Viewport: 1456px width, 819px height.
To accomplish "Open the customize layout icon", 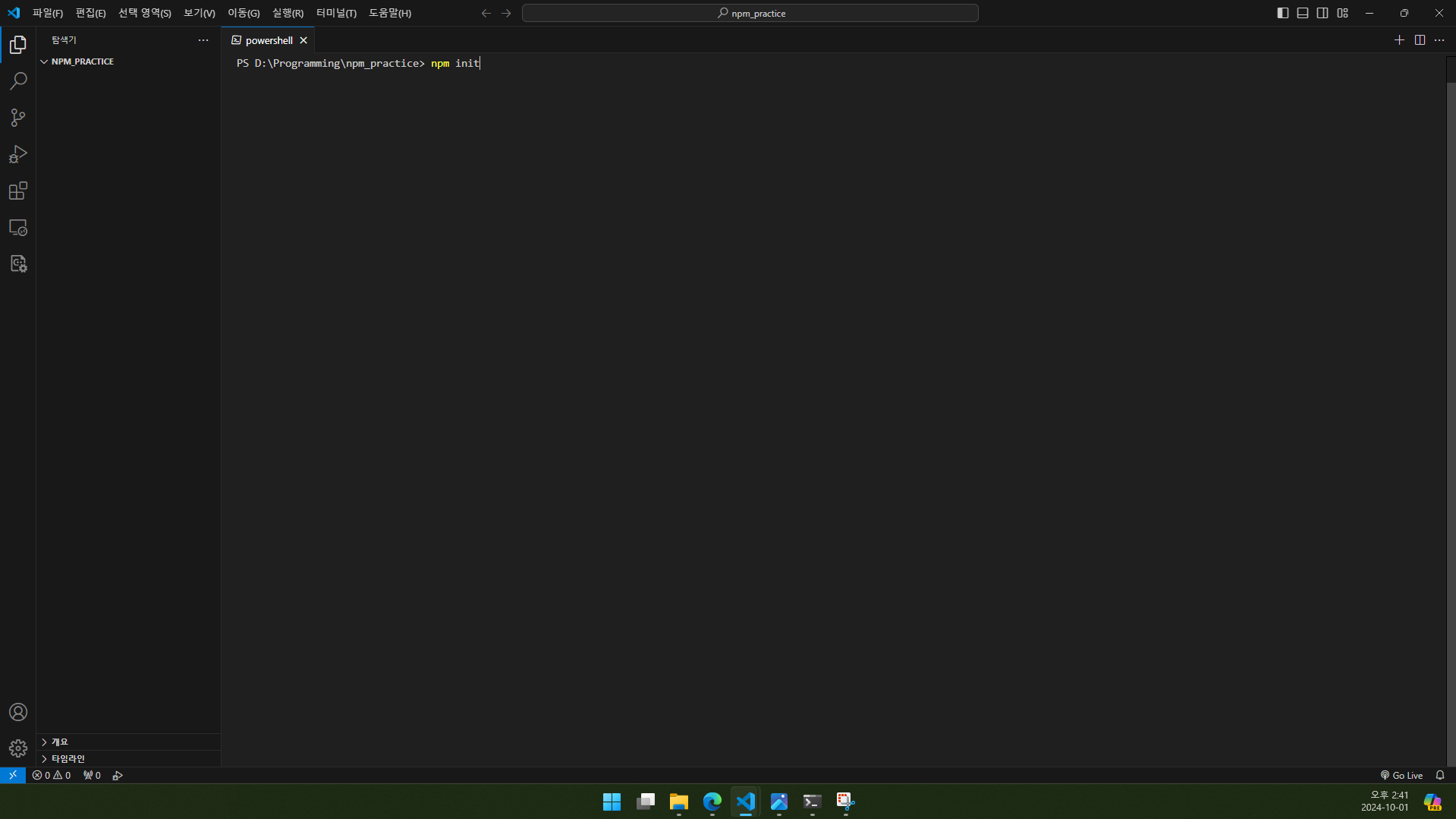I will [1343, 13].
